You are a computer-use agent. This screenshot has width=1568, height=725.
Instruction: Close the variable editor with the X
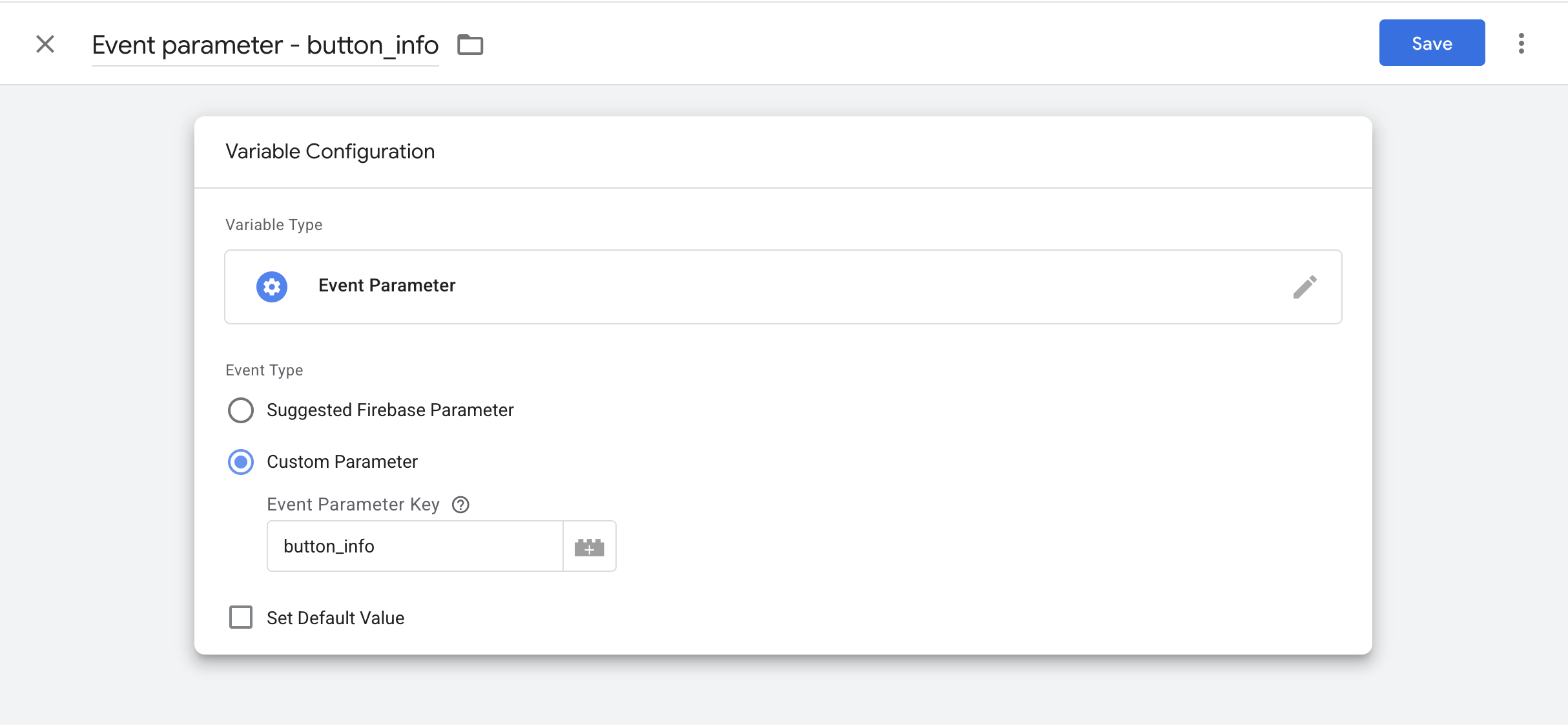(45, 44)
